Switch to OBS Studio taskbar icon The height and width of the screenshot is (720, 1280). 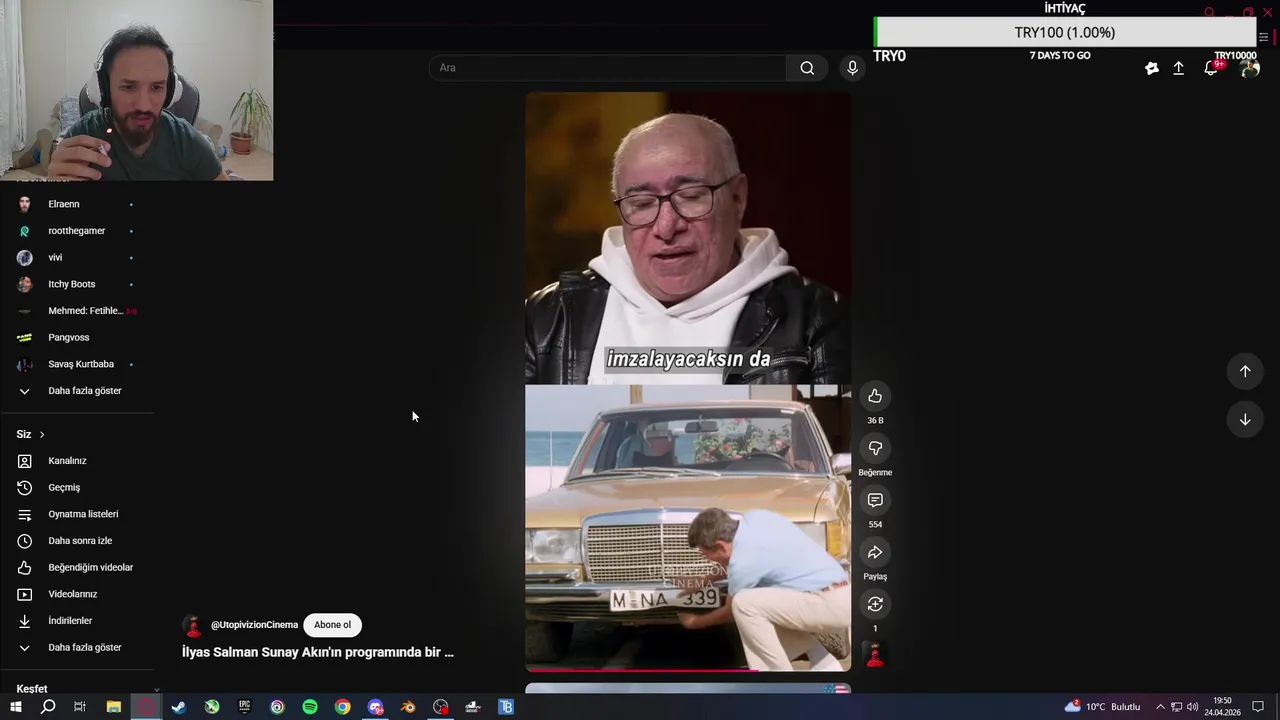(441, 707)
